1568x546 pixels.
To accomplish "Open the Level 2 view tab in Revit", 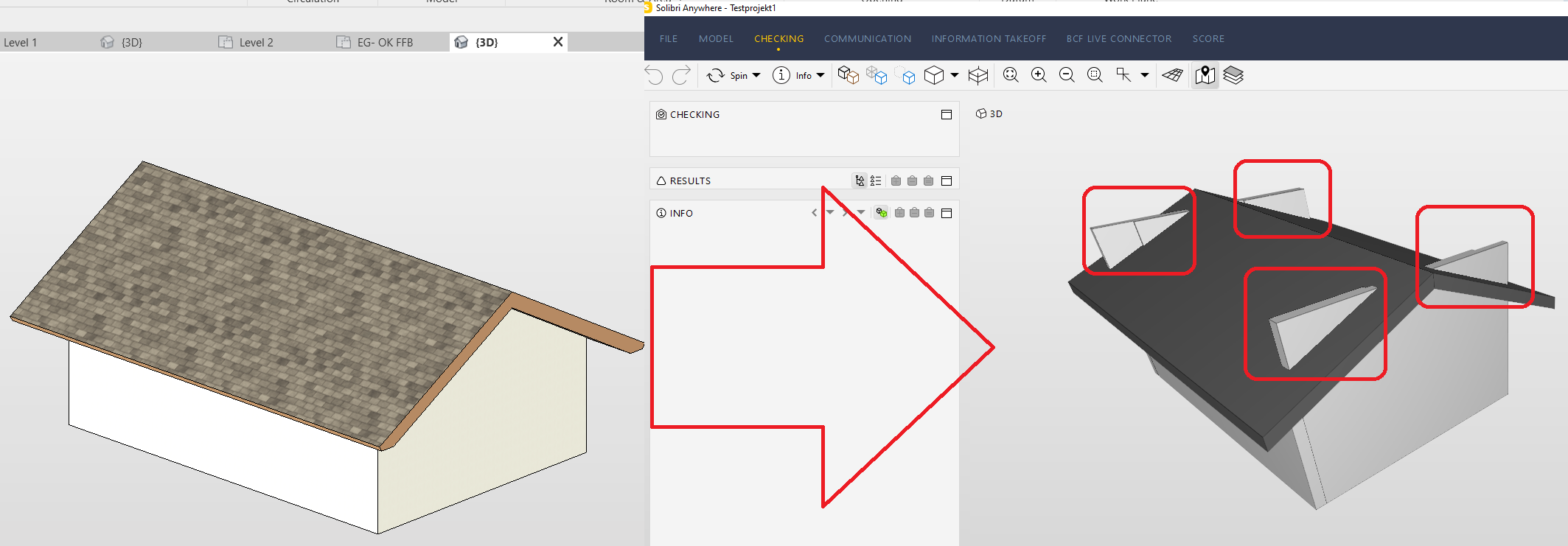I will (x=256, y=42).
